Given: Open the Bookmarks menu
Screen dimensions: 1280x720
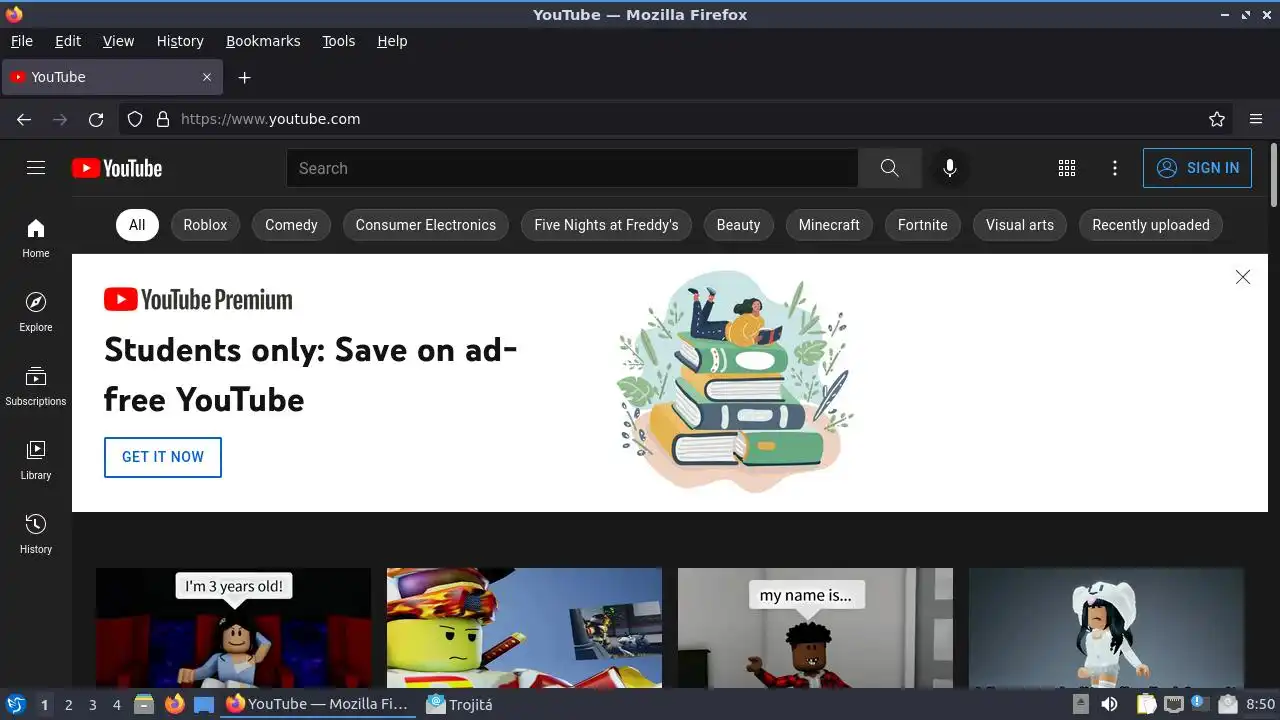Looking at the screenshot, I should (263, 41).
